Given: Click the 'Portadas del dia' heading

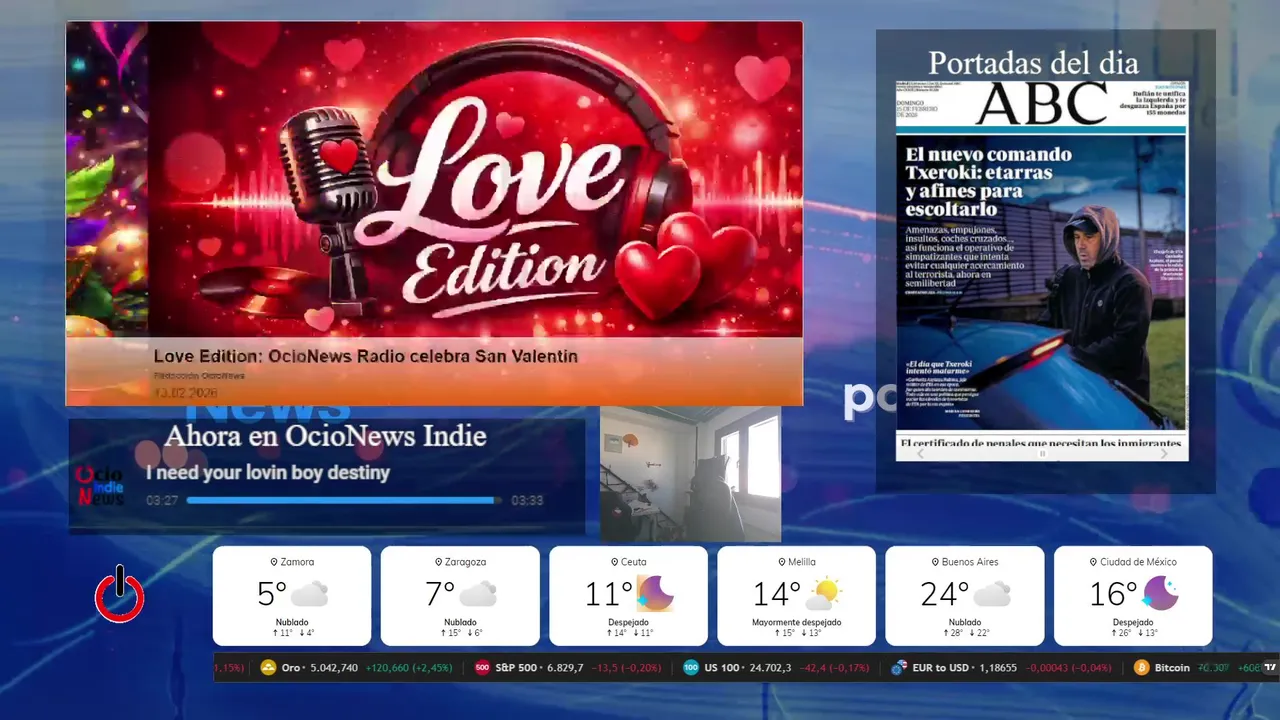Looking at the screenshot, I should 1033,63.
